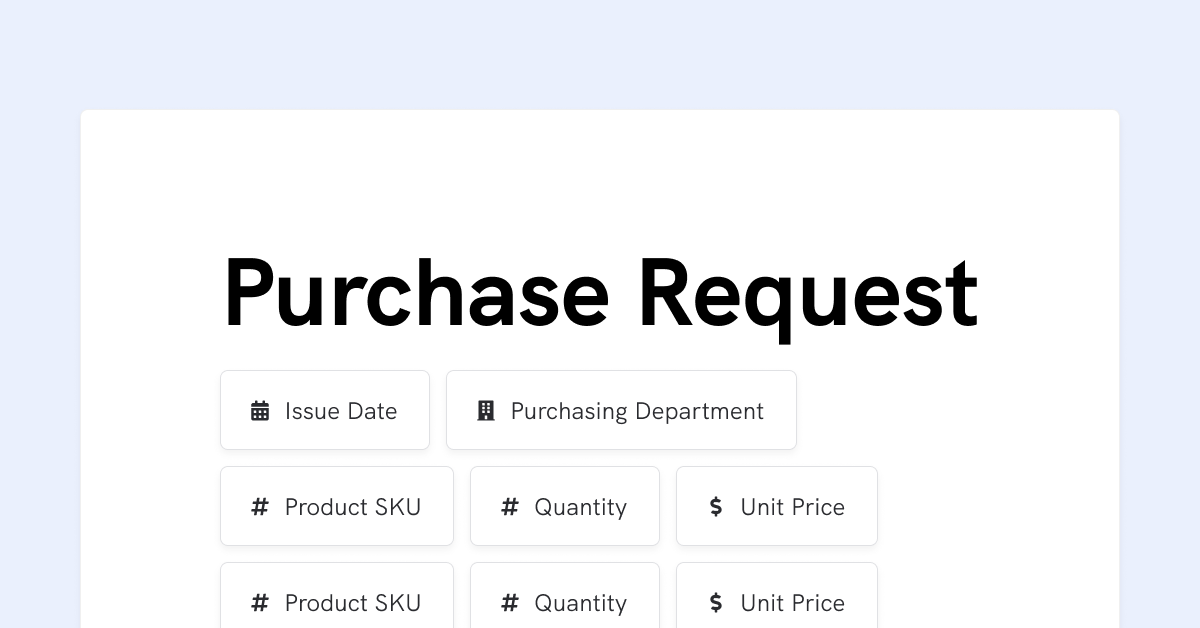The width and height of the screenshot is (1200, 628).
Task: Click the dollar icon in second Unit Price field
Action: pyautogui.click(x=716, y=603)
